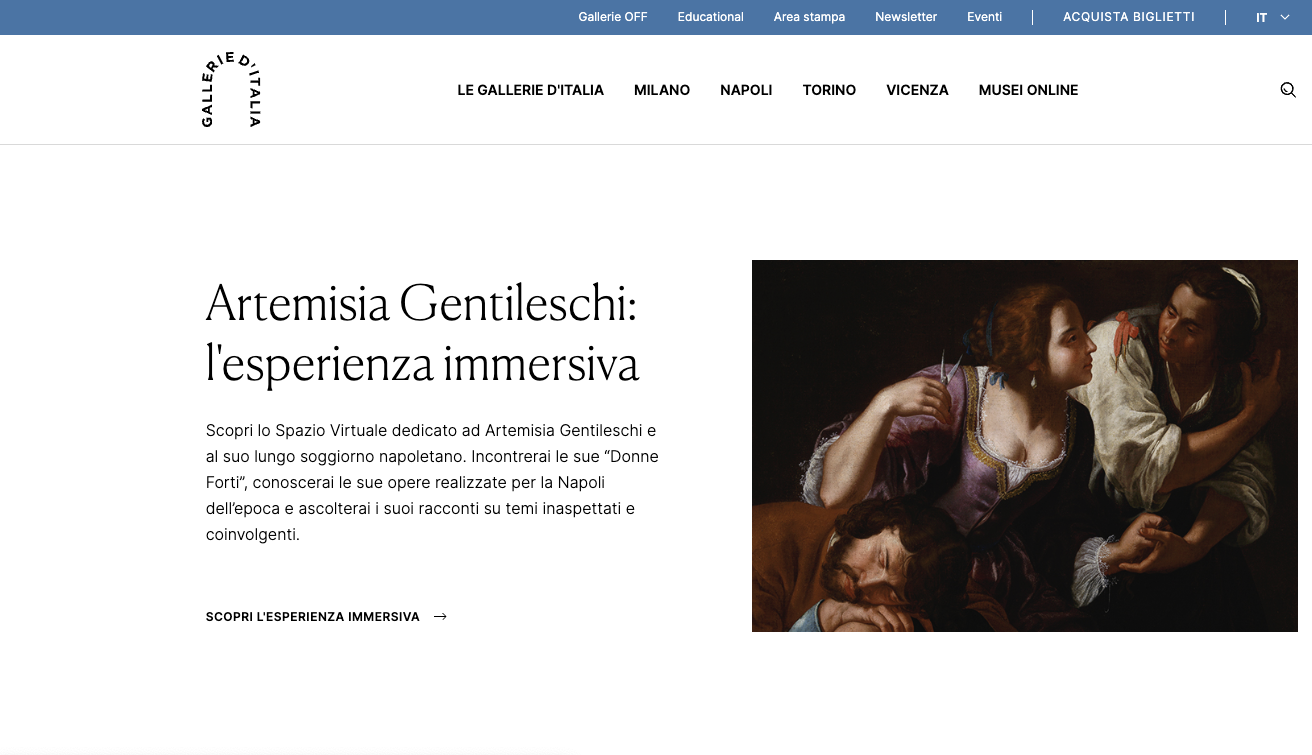Screen dimensions: 1312x755
Task: Open the Area stampa link
Action: coord(809,17)
